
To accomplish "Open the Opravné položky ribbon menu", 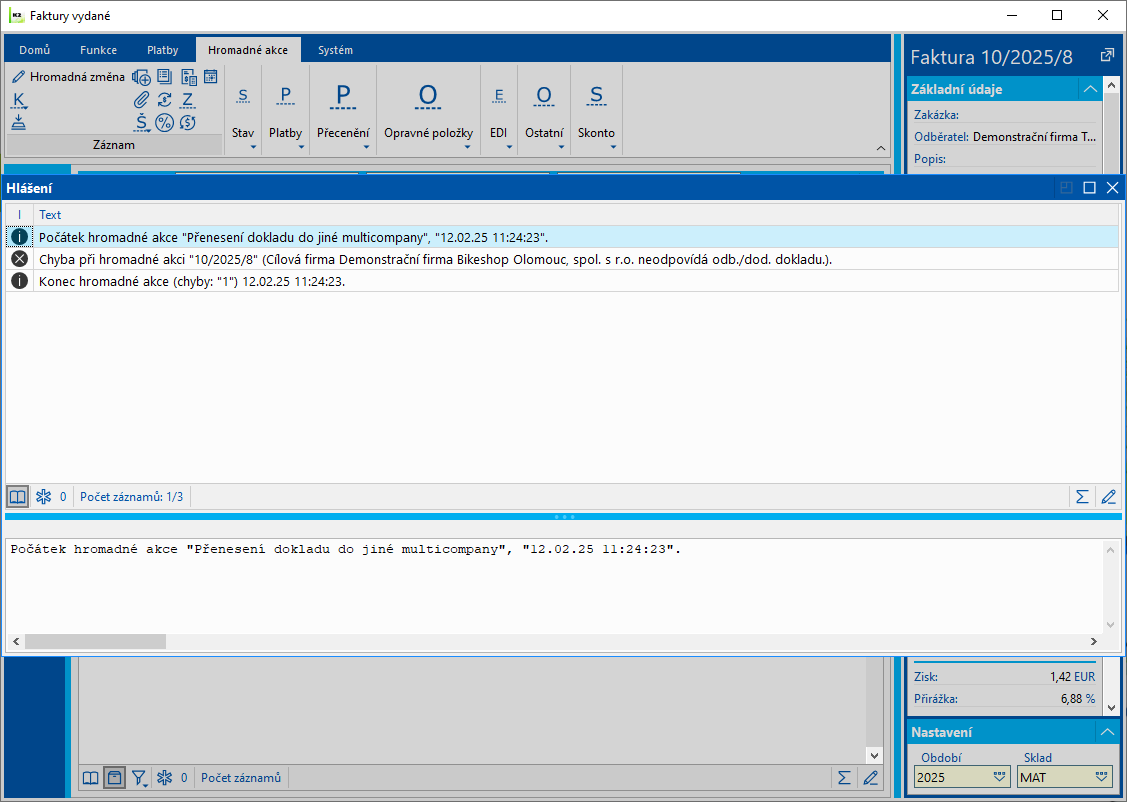I will 428,110.
